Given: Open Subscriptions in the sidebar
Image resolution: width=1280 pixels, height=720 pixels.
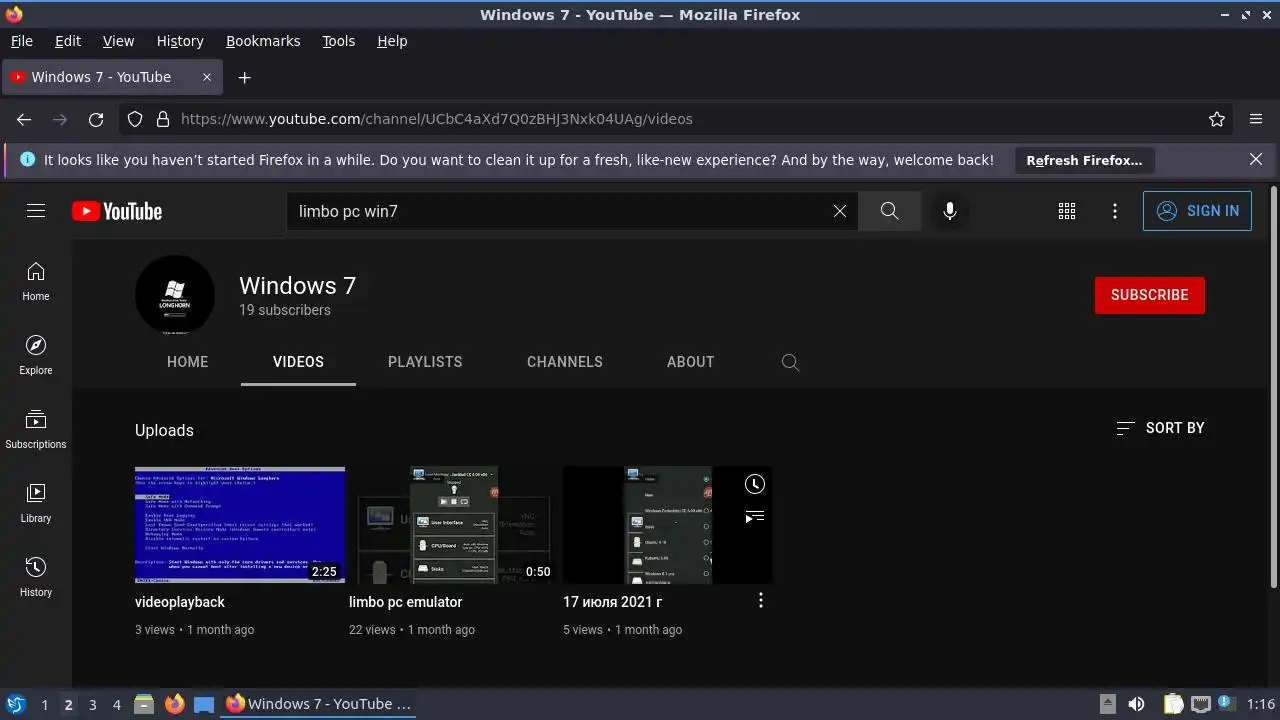Looking at the screenshot, I should [36, 430].
